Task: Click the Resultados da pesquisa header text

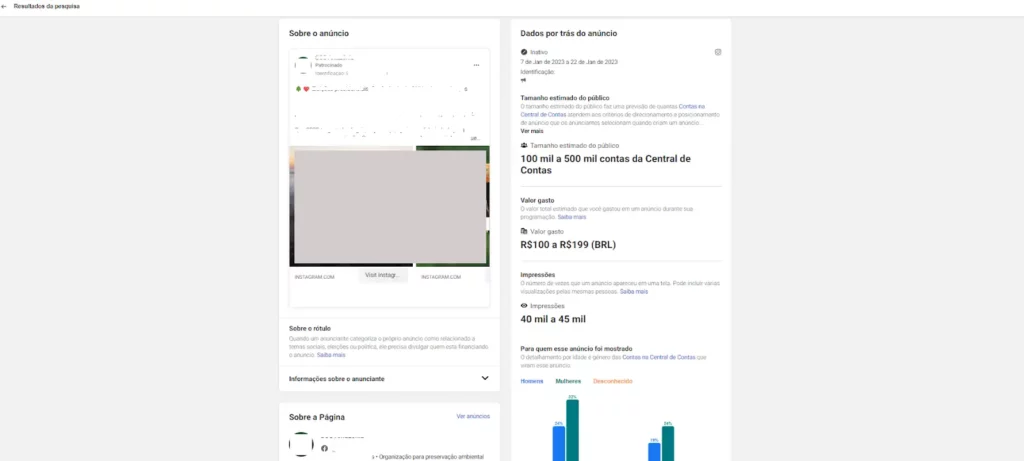Action: (47, 7)
